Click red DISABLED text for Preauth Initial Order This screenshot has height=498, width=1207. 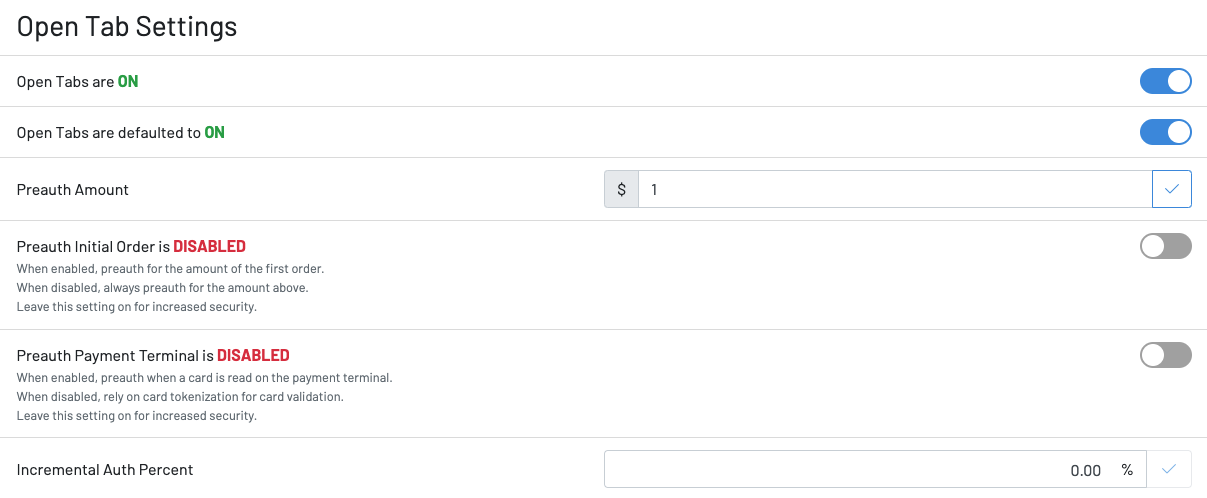pyautogui.click(x=209, y=246)
